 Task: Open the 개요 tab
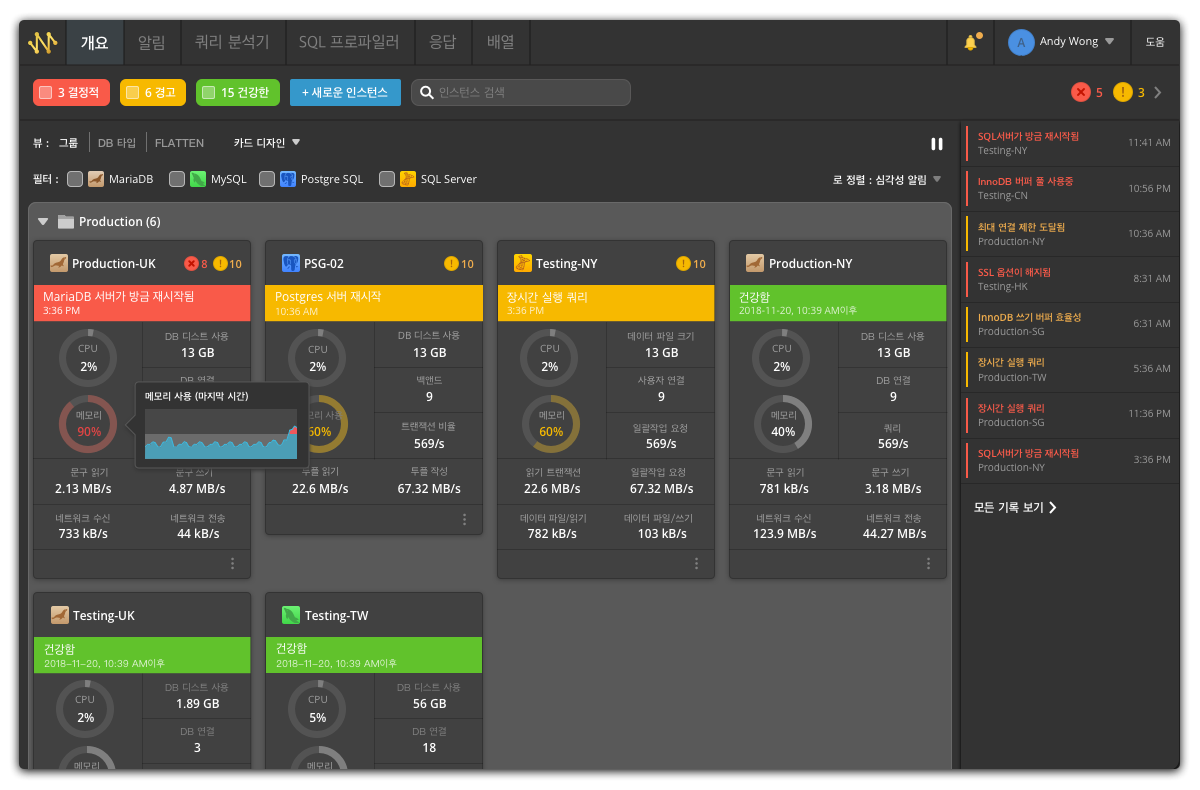pos(94,42)
